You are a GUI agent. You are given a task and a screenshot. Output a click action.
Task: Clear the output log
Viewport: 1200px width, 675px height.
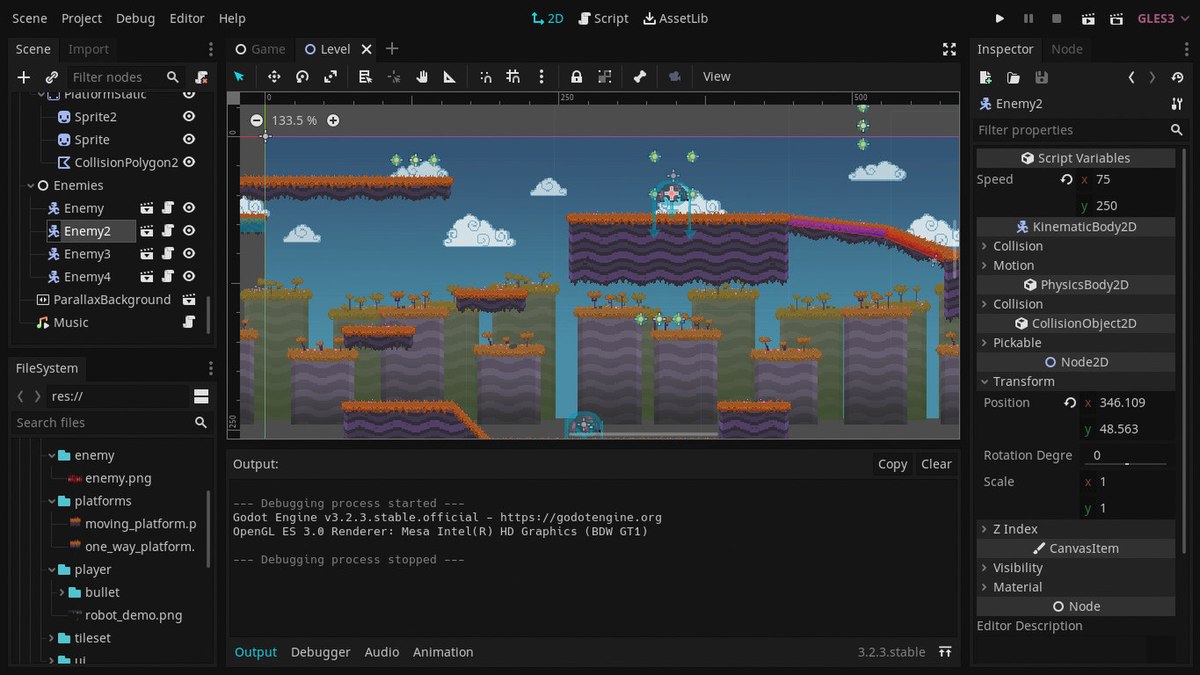pos(936,464)
